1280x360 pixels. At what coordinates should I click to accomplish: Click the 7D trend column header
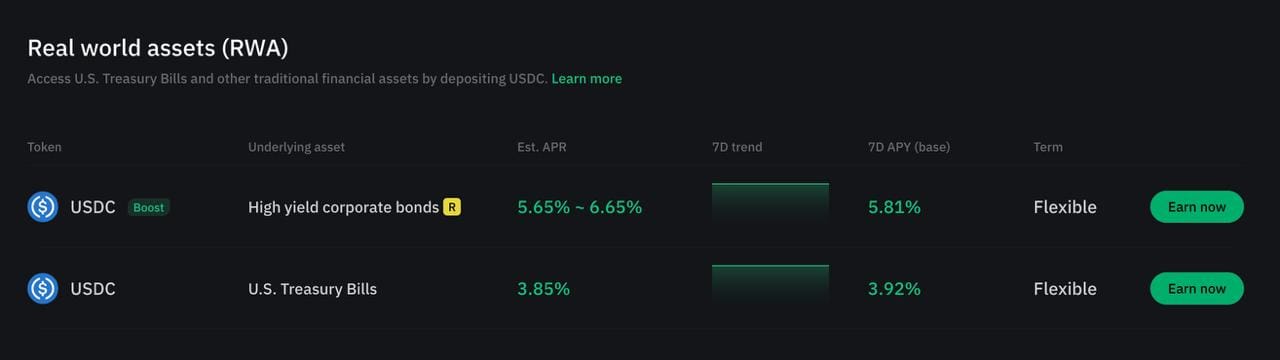tap(737, 147)
